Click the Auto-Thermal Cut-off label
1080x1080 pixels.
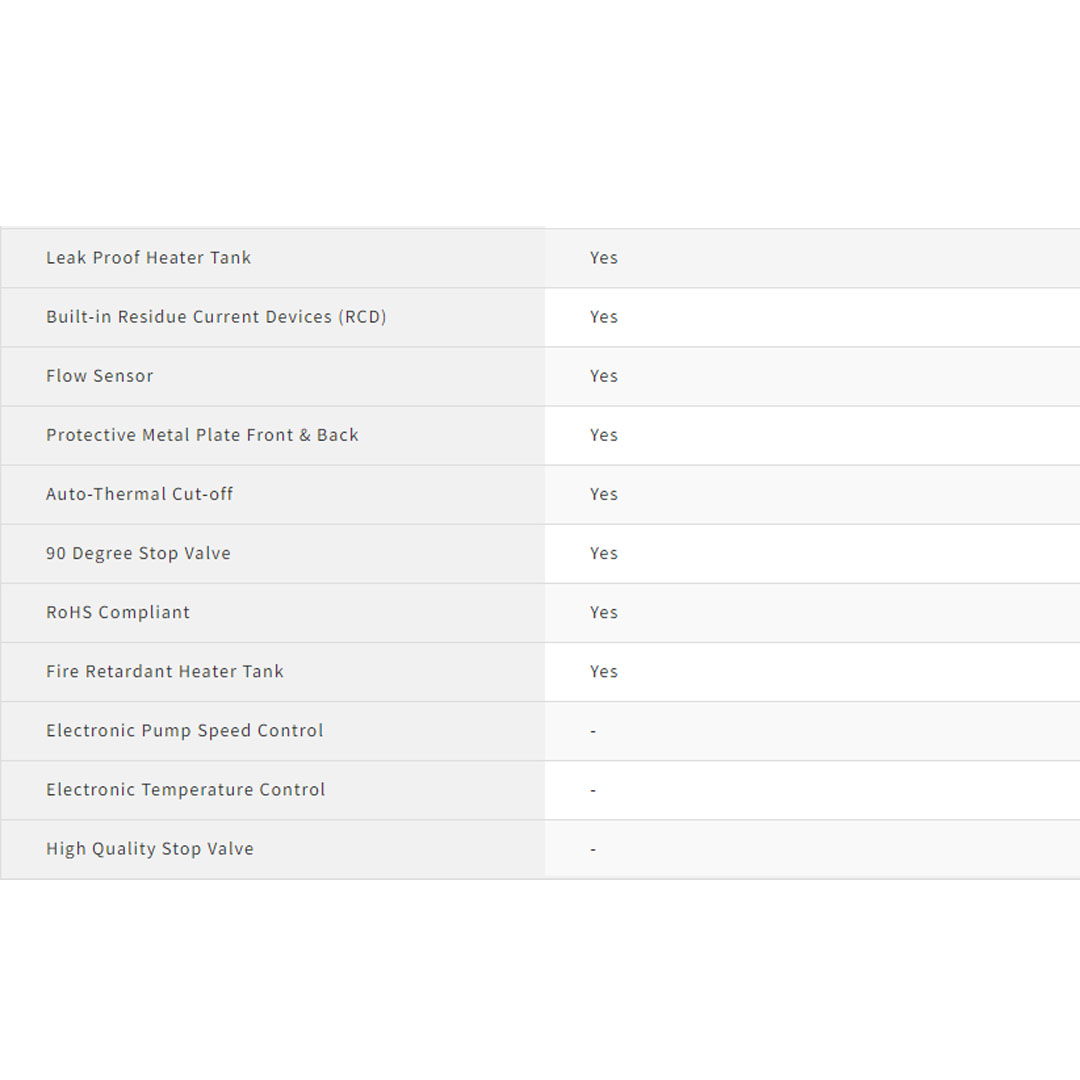[x=139, y=494]
